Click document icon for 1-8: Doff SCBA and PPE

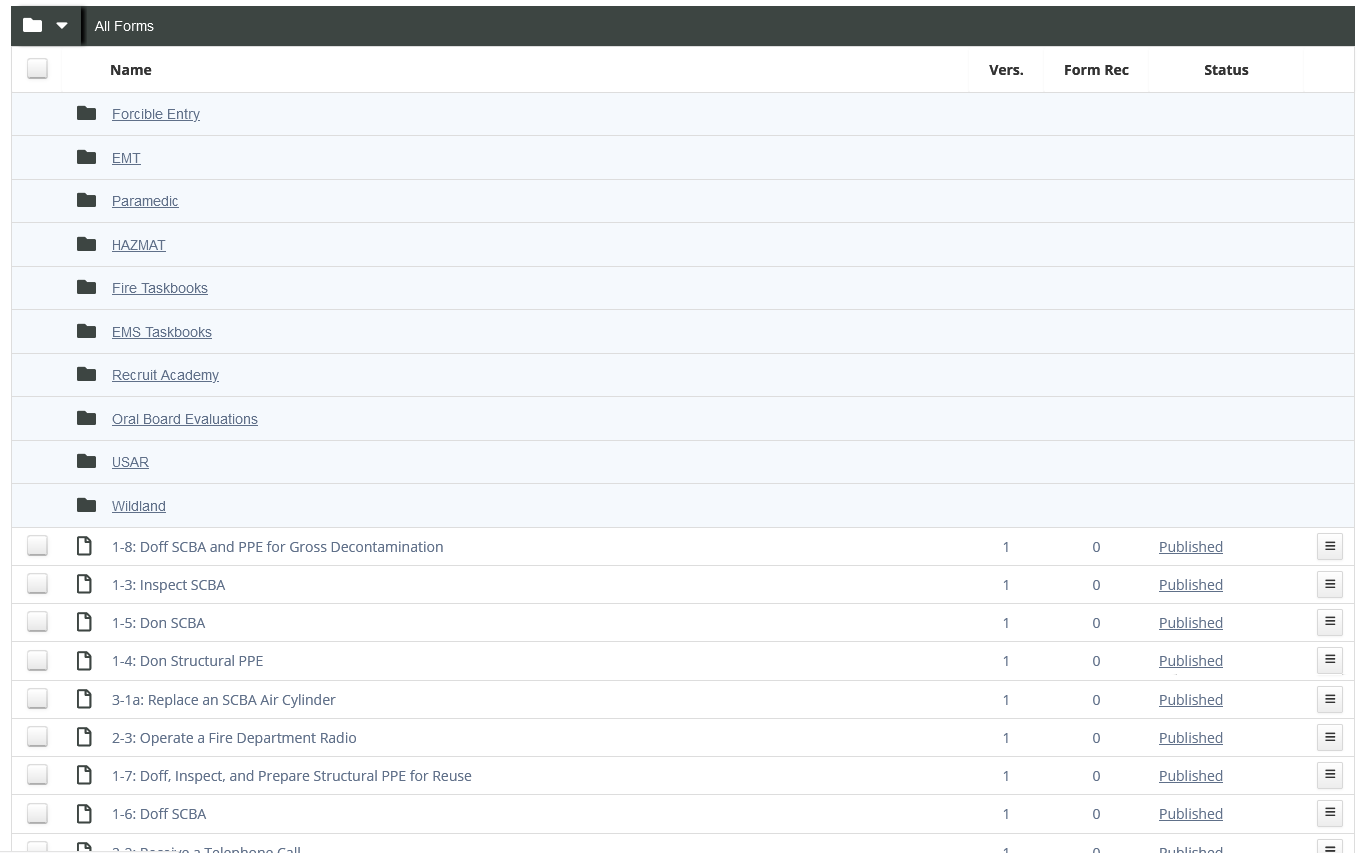(85, 546)
